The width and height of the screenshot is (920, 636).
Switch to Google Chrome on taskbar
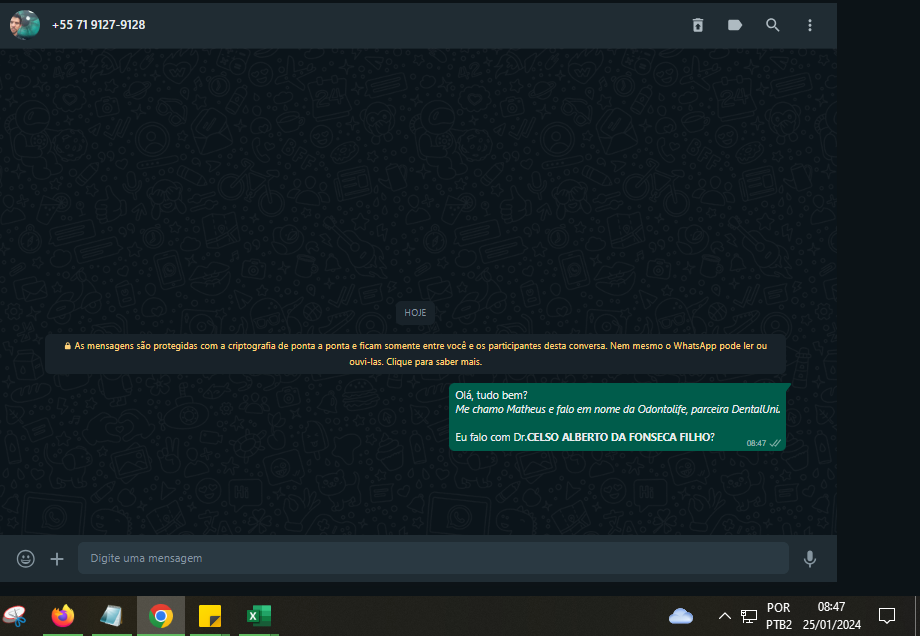point(161,616)
